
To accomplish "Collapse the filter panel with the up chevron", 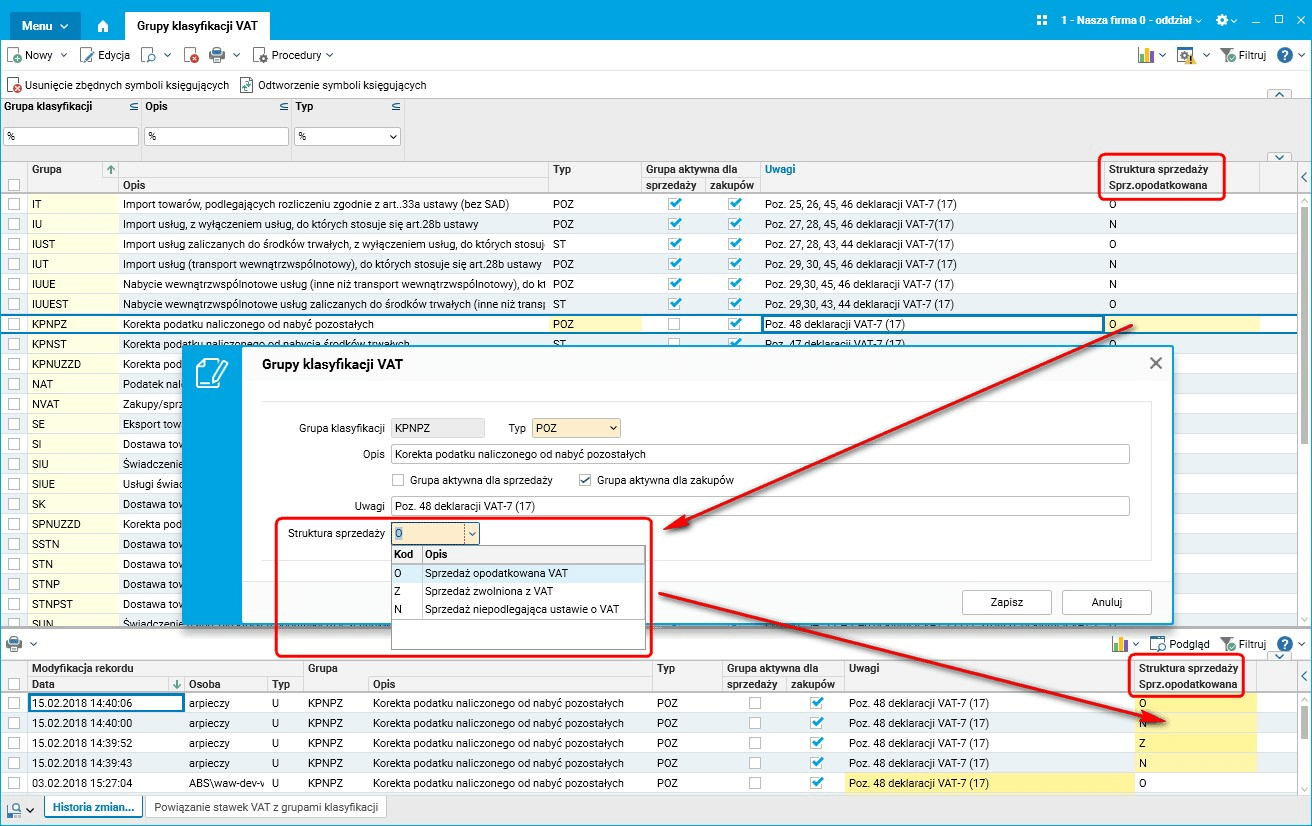I will pyautogui.click(x=1279, y=95).
